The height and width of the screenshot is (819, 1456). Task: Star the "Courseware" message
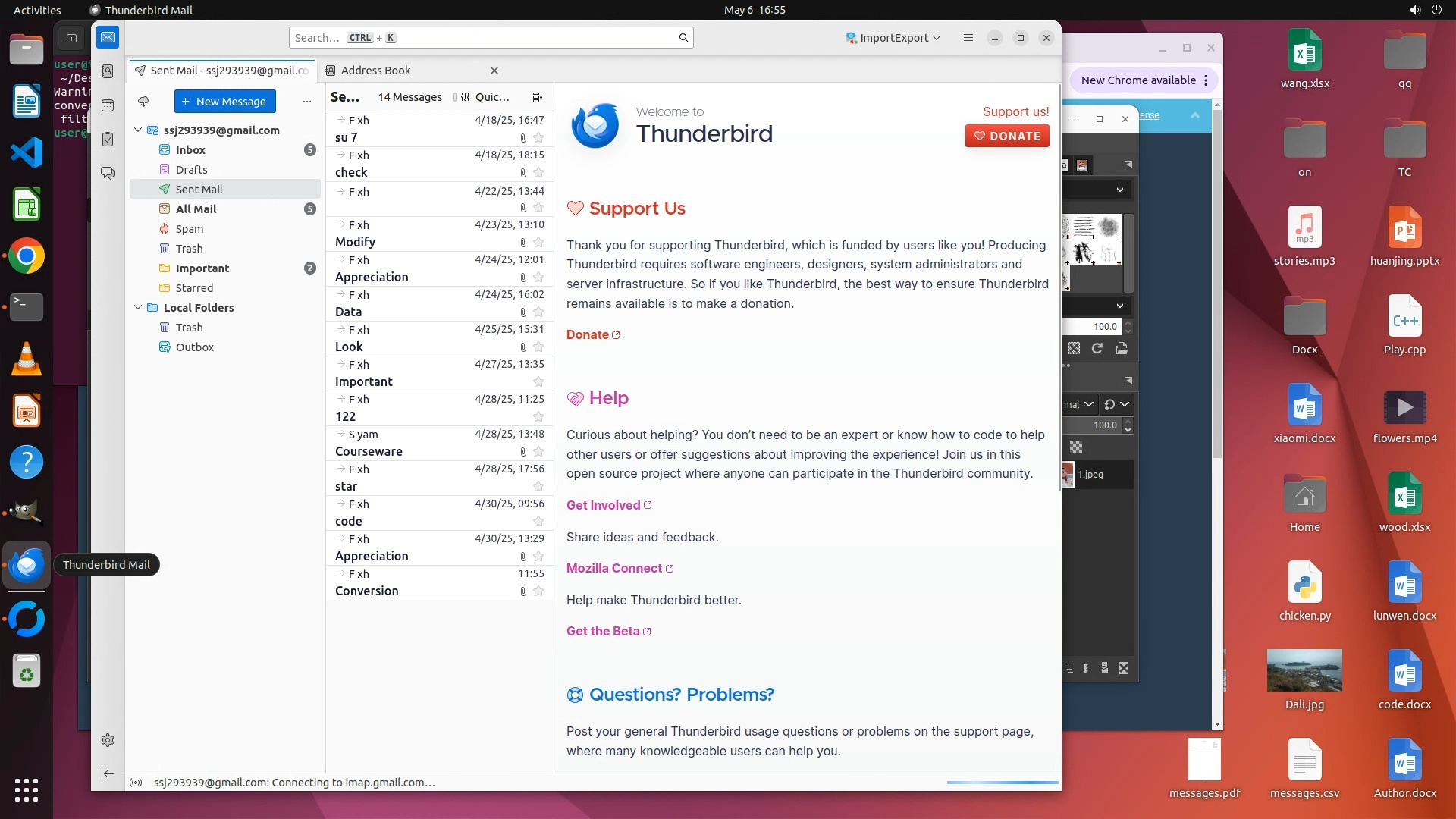point(538,452)
